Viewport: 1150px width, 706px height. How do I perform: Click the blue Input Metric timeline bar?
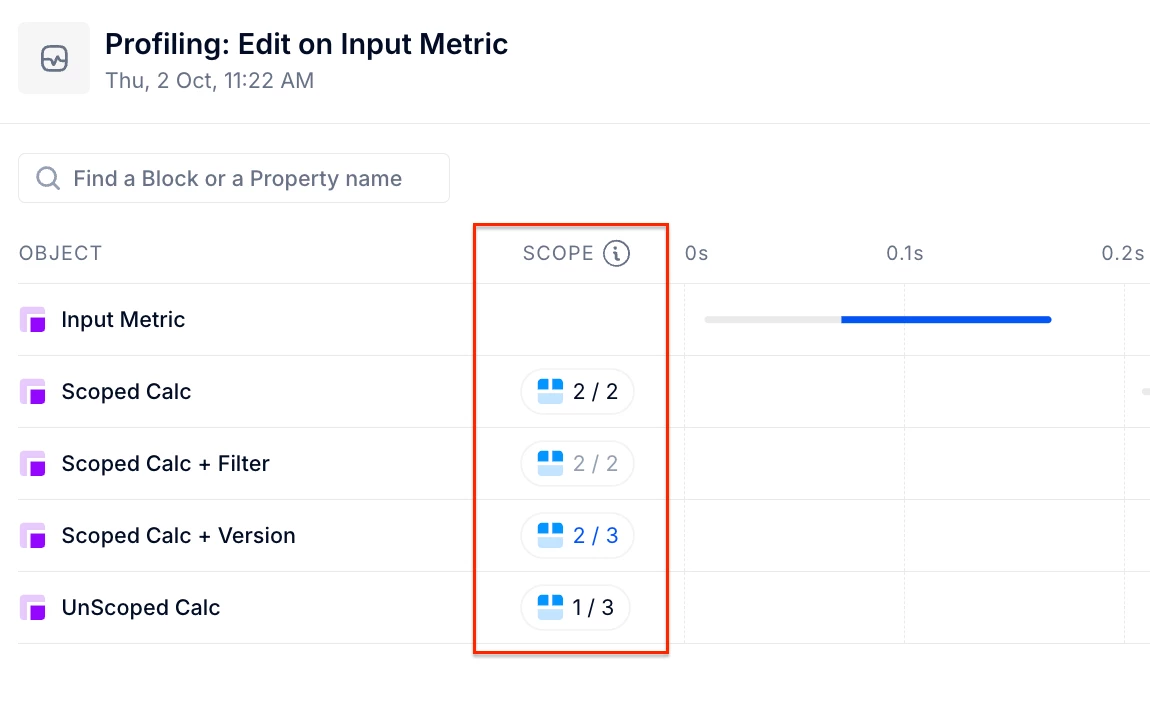[945, 320]
